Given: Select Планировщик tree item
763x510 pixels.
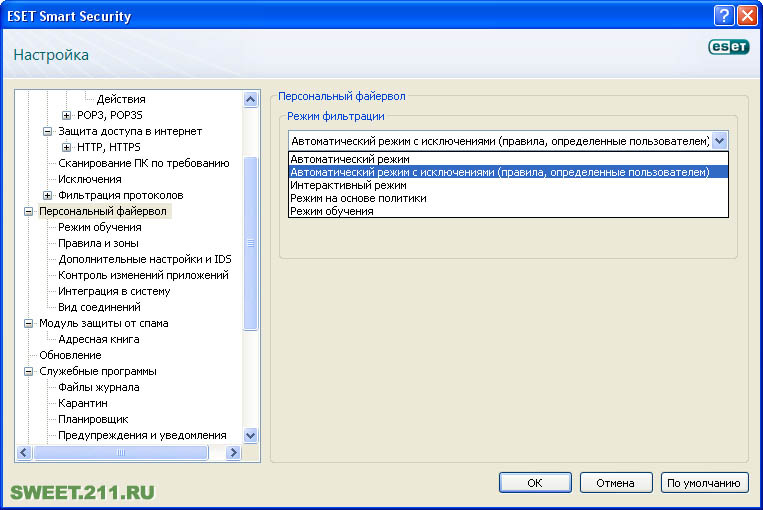Looking at the screenshot, I should [x=93, y=420].
